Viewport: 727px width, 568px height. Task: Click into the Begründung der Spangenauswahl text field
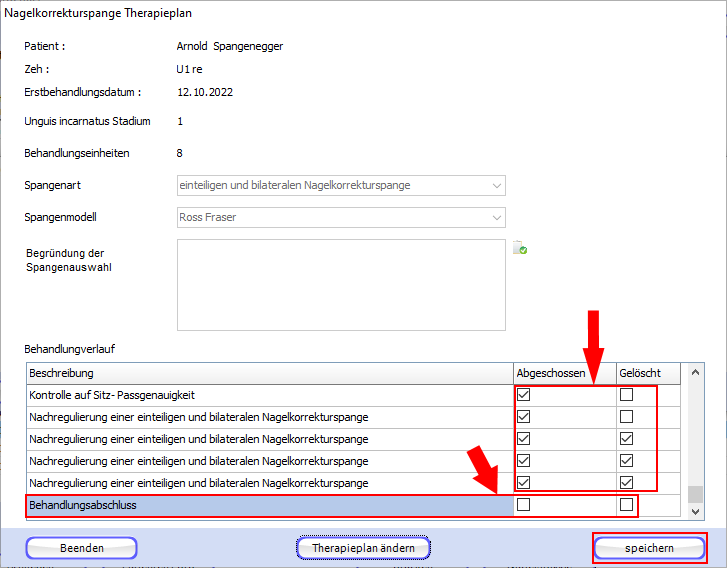point(341,285)
